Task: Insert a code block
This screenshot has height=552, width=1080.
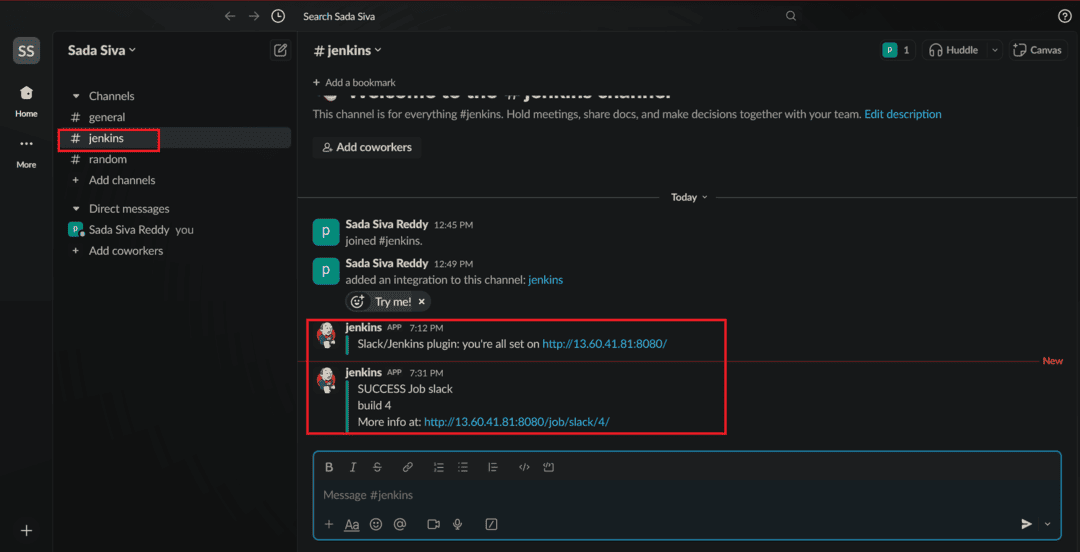Action: pos(548,467)
